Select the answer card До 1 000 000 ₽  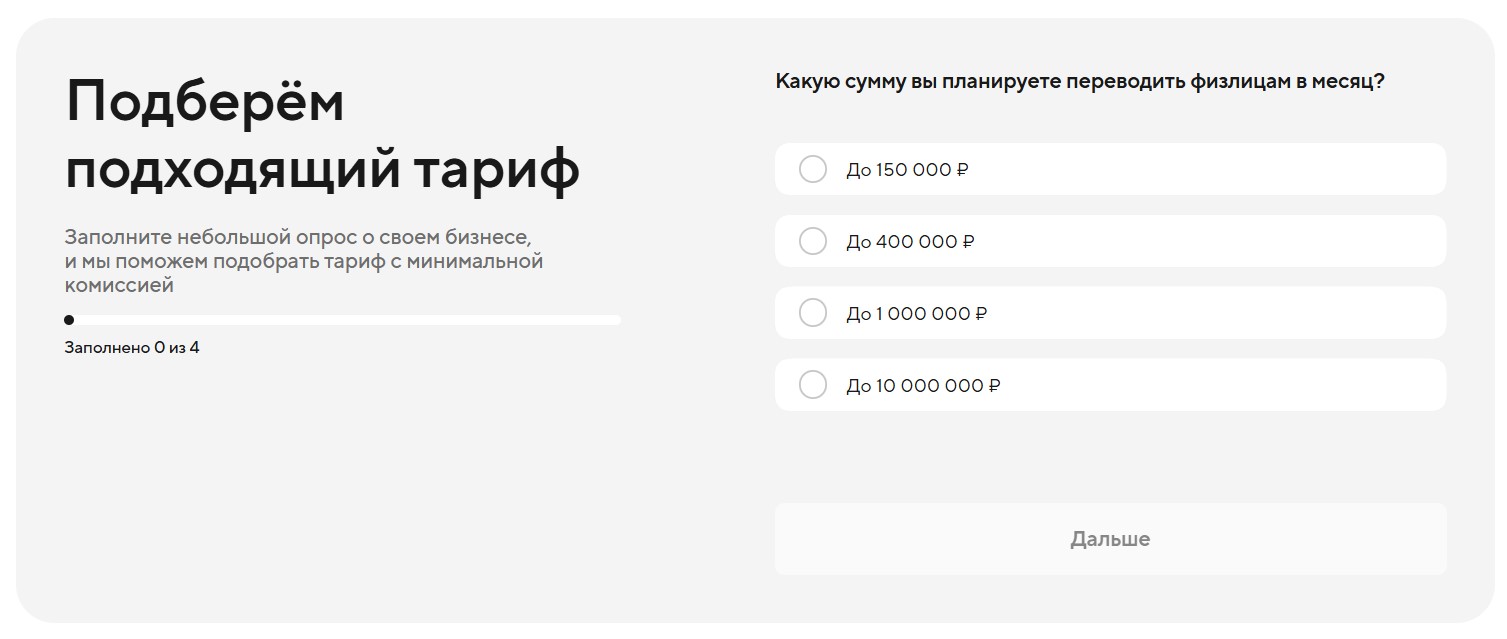coord(1110,313)
